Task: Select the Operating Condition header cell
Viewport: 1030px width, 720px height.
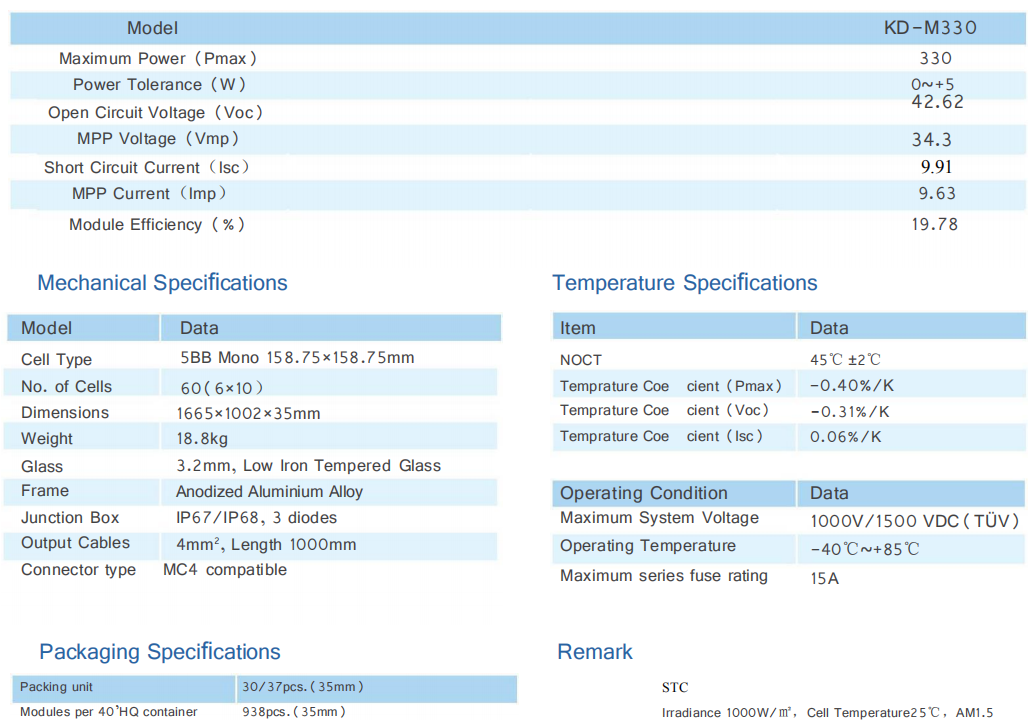Action: click(643, 493)
